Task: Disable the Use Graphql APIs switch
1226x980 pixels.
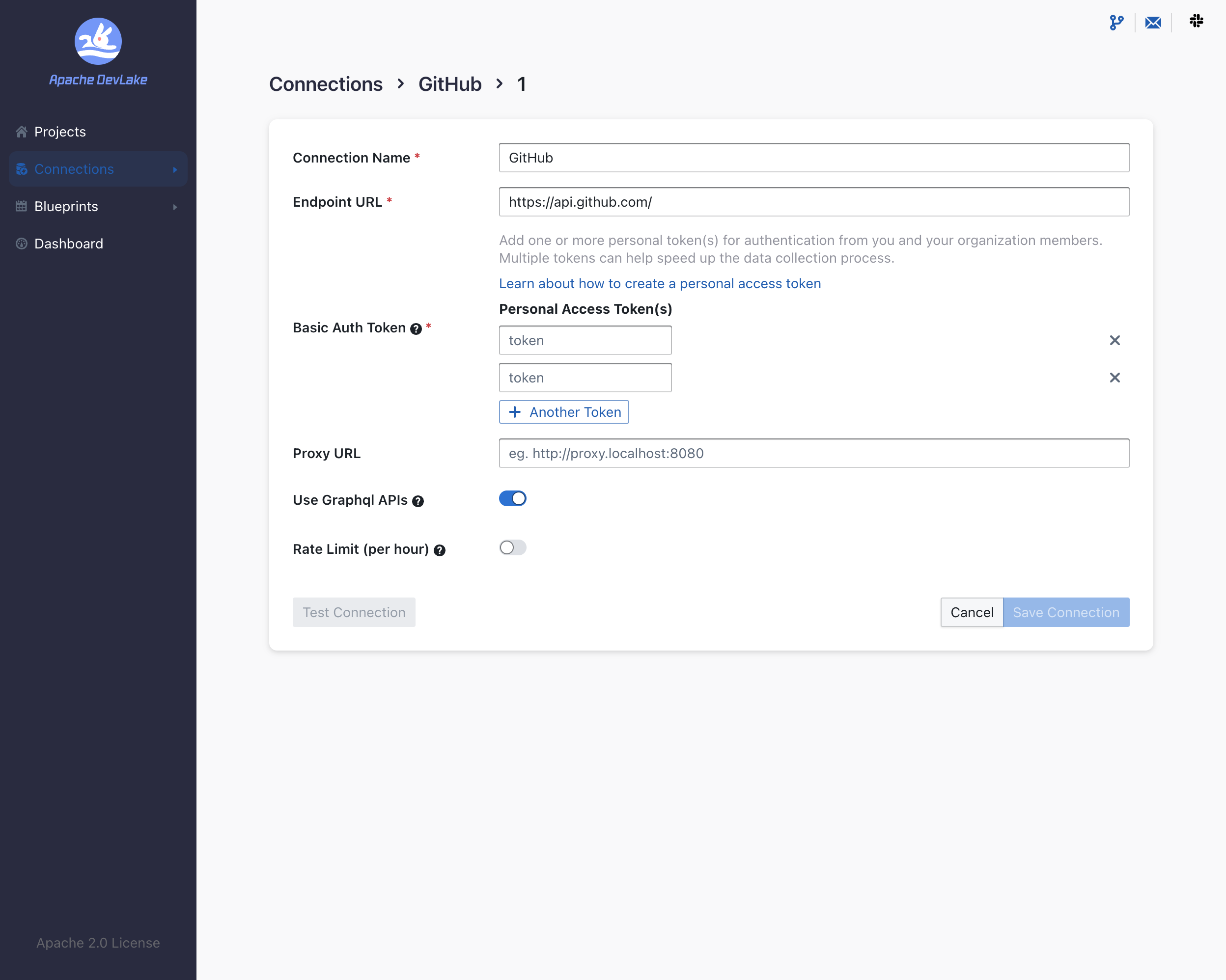Action: click(x=512, y=498)
